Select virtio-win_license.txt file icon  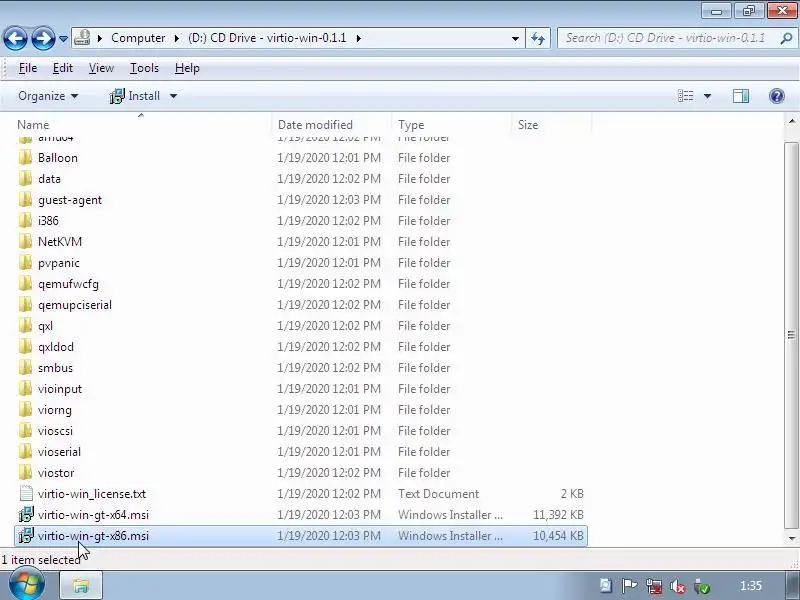pyautogui.click(x=26, y=493)
